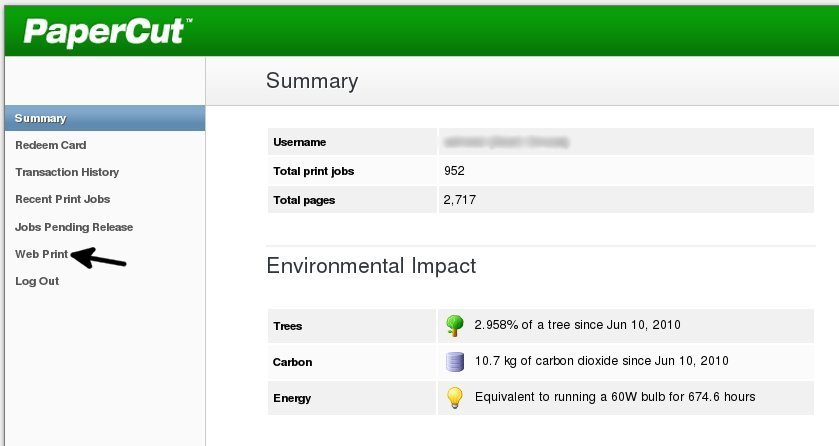Click the yellow light bulb icon

pos(455,397)
